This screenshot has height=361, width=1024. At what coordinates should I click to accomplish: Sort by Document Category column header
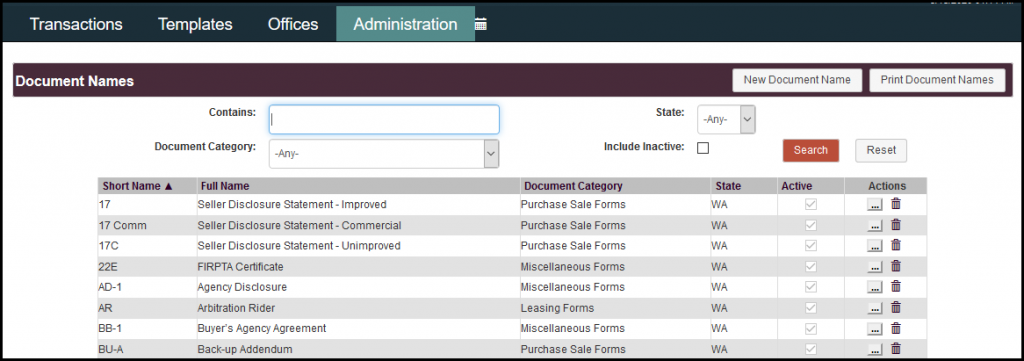tap(573, 186)
